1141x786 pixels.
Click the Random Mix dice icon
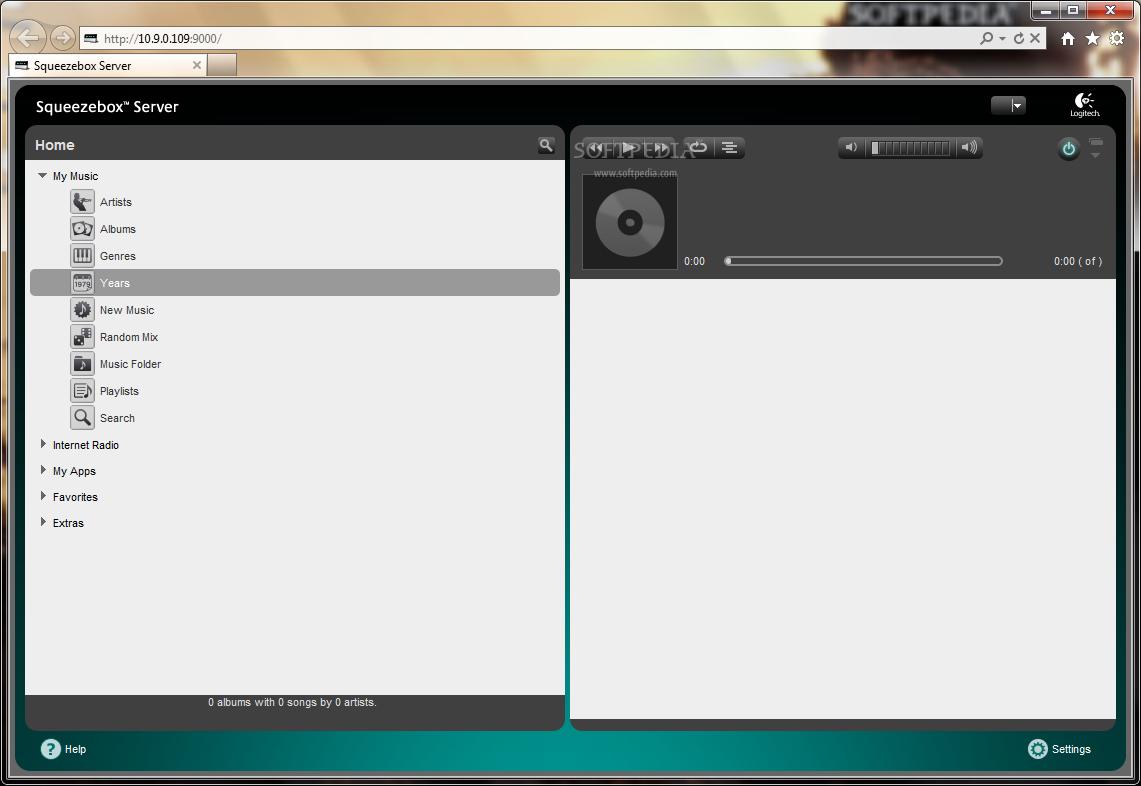coord(82,336)
